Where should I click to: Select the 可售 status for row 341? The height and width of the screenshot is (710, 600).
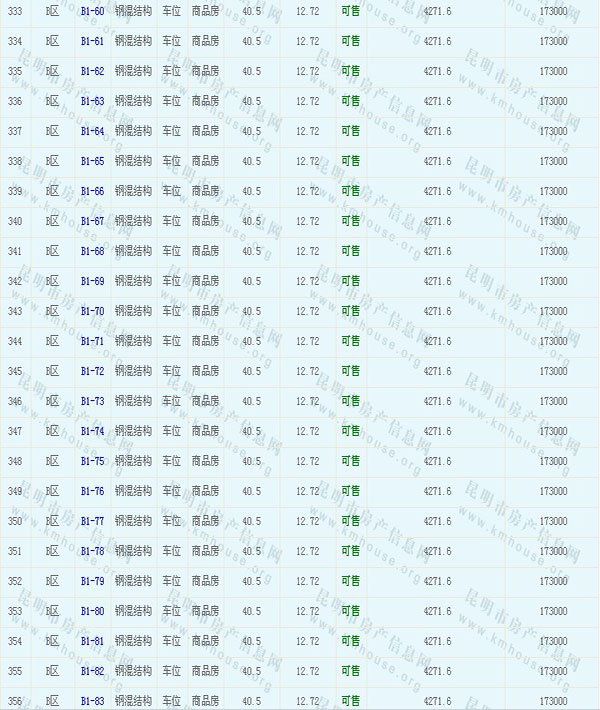[x=350, y=252]
